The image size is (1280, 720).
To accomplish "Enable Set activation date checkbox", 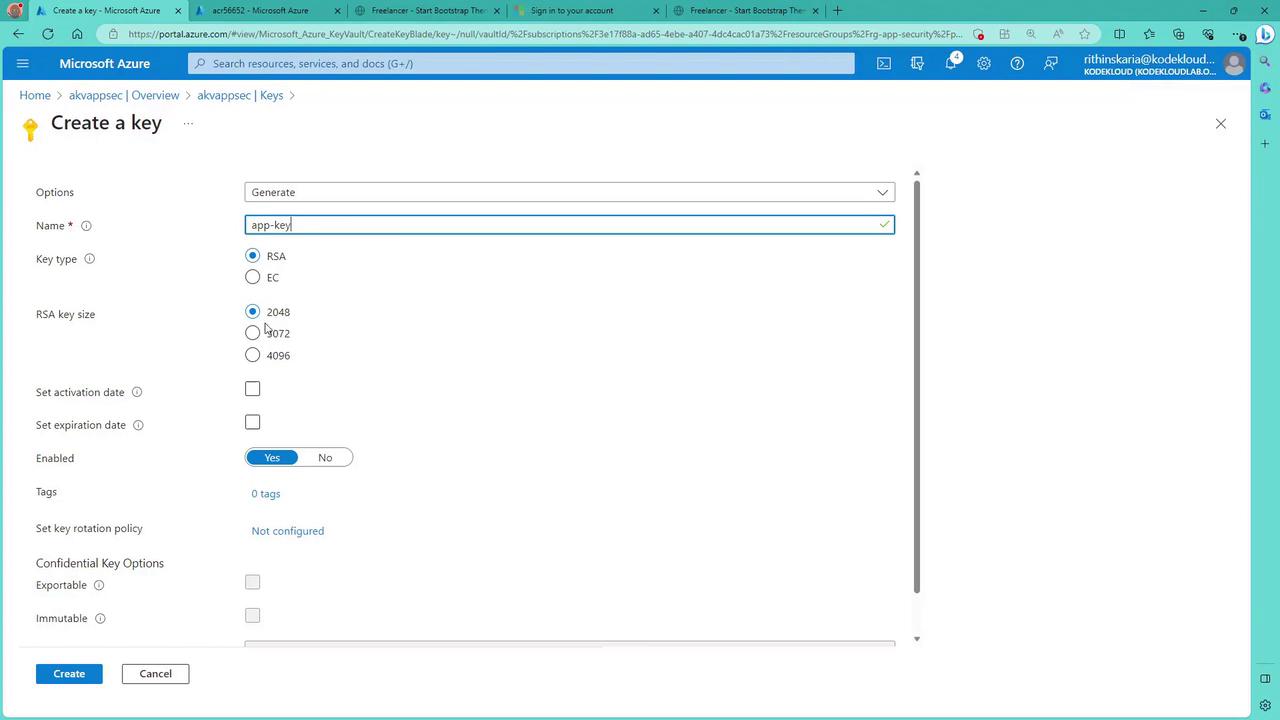I will 253,389.
